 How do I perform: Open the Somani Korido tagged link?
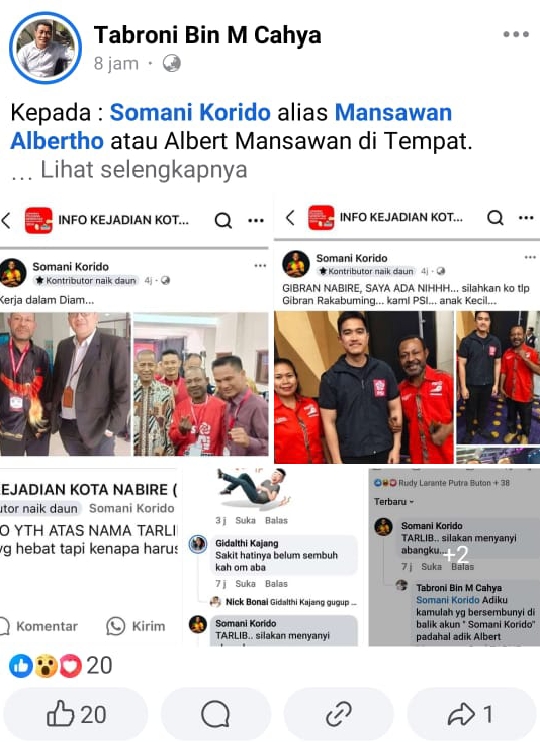point(190,113)
